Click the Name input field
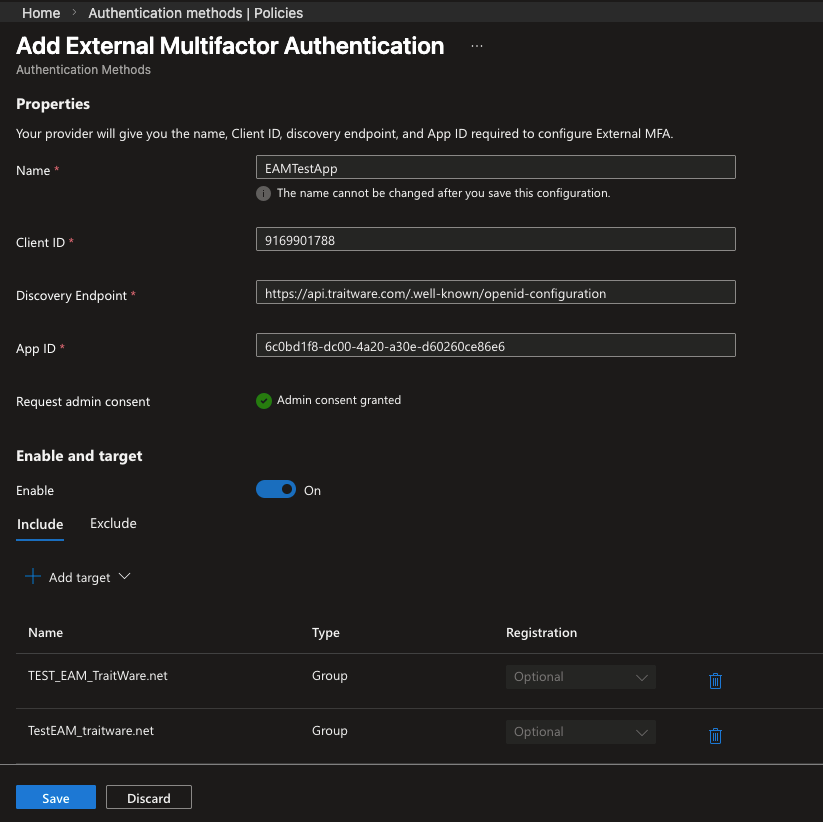Screen dimensions: 823x822 (x=496, y=168)
